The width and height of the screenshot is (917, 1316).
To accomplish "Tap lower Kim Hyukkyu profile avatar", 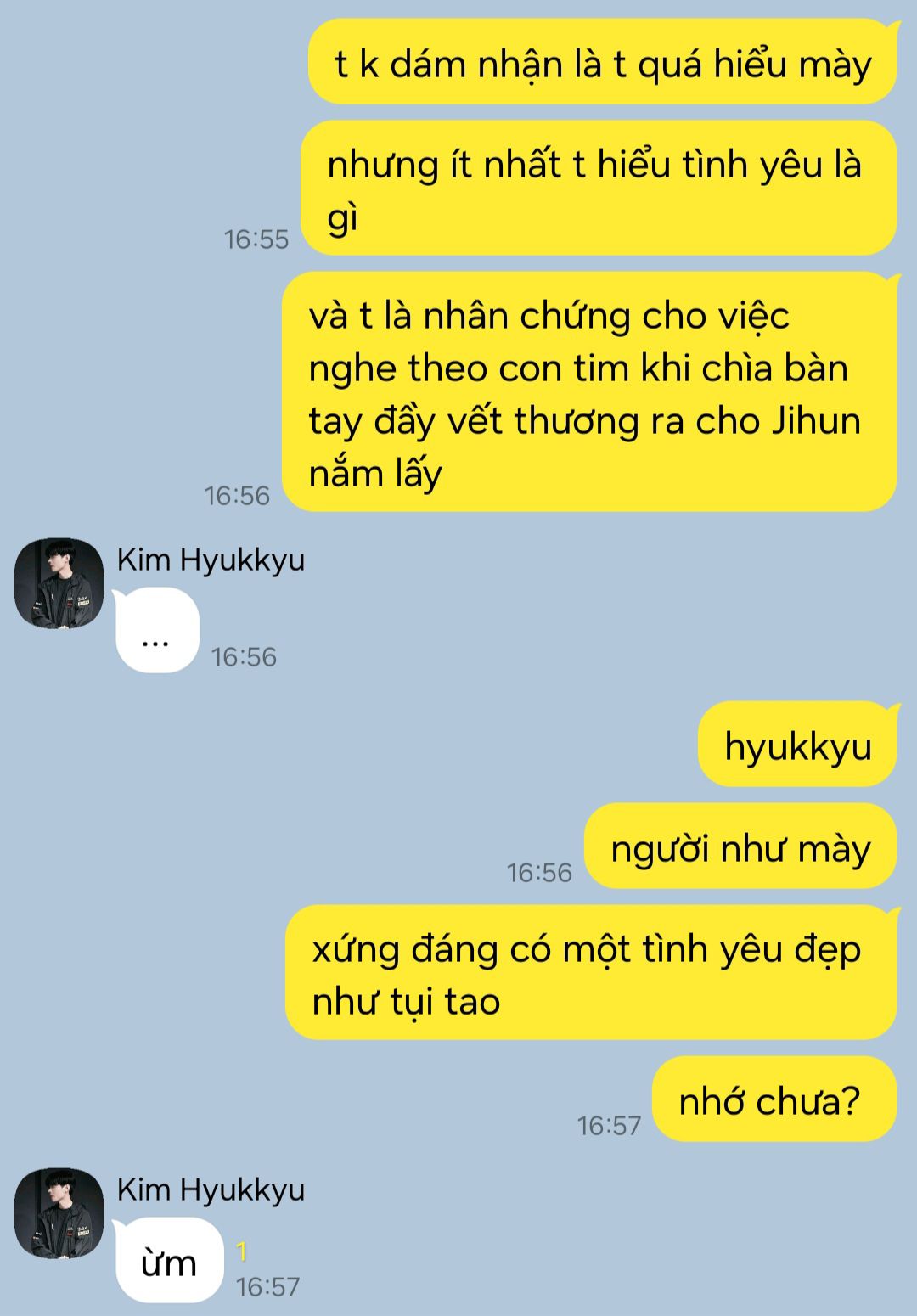I will click(59, 1213).
